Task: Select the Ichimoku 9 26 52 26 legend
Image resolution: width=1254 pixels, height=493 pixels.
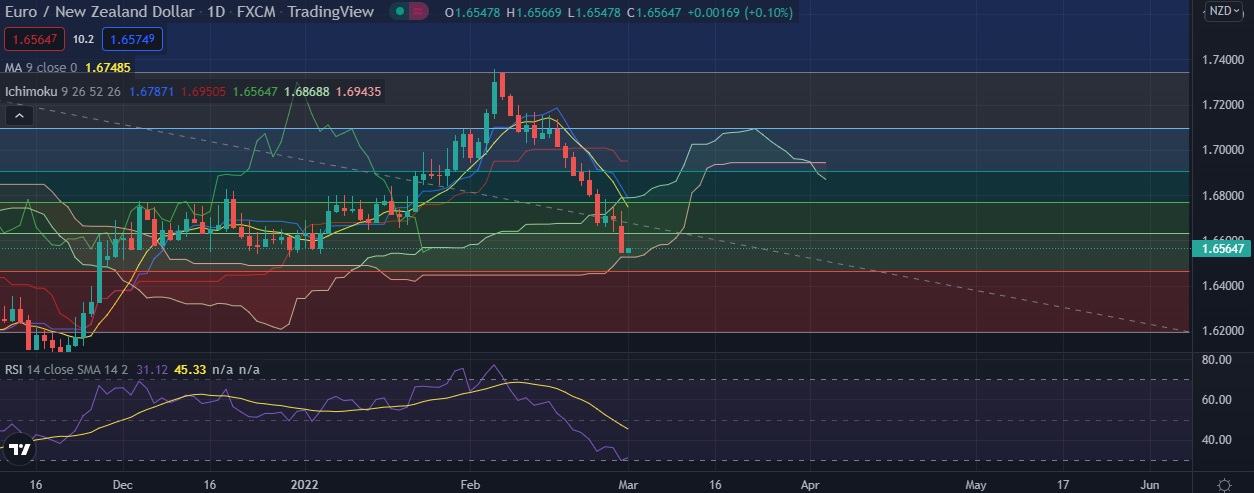Action: pyautogui.click(x=62, y=92)
